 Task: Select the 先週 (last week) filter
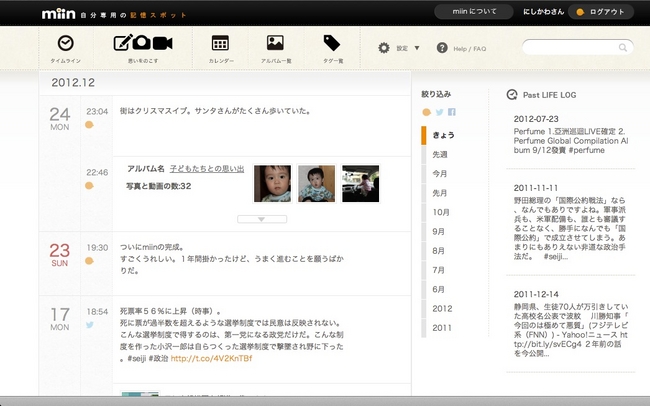pyautogui.click(x=440, y=154)
